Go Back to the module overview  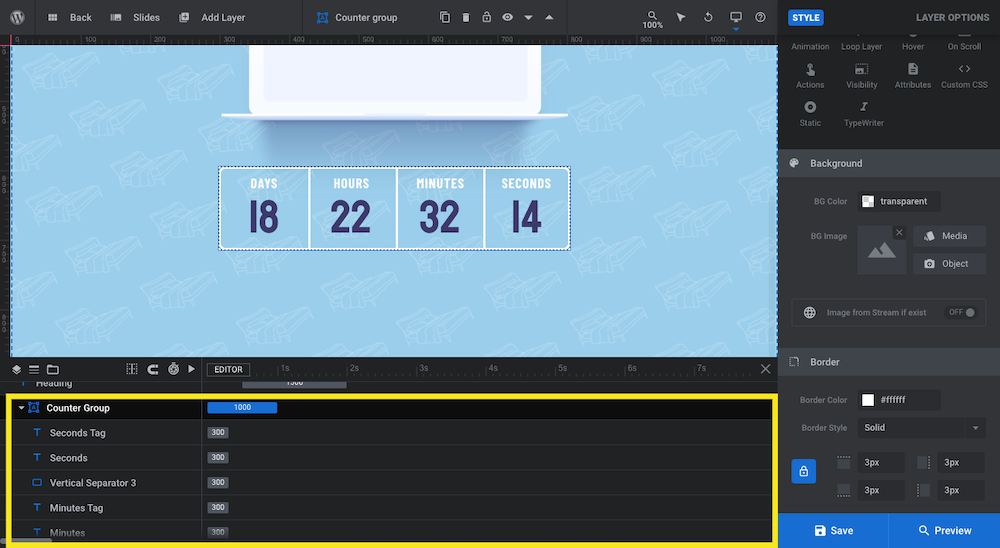click(70, 17)
